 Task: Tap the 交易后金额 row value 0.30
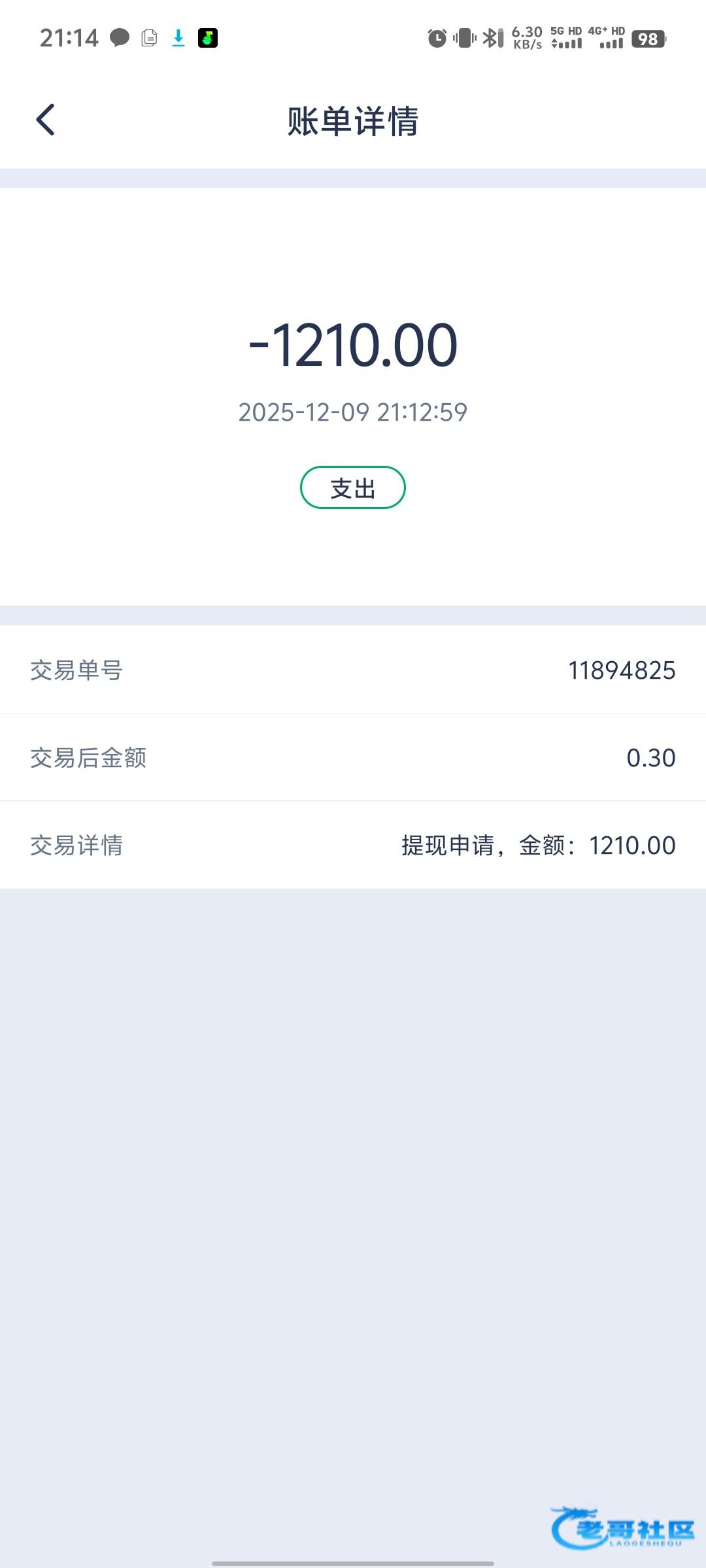pyautogui.click(x=651, y=758)
